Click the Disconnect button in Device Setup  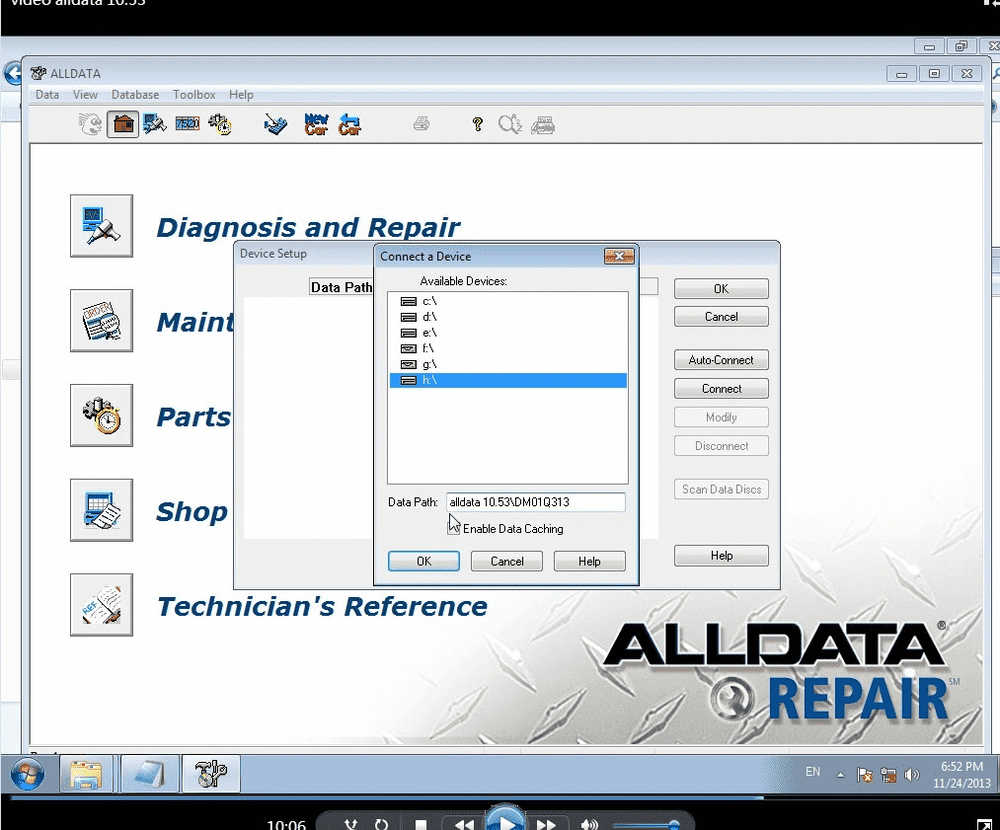(x=721, y=446)
